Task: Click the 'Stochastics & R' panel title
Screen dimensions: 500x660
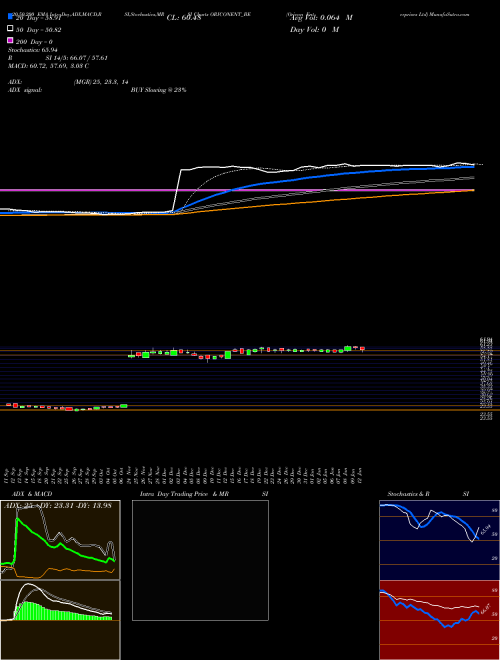Action: point(409,494)
